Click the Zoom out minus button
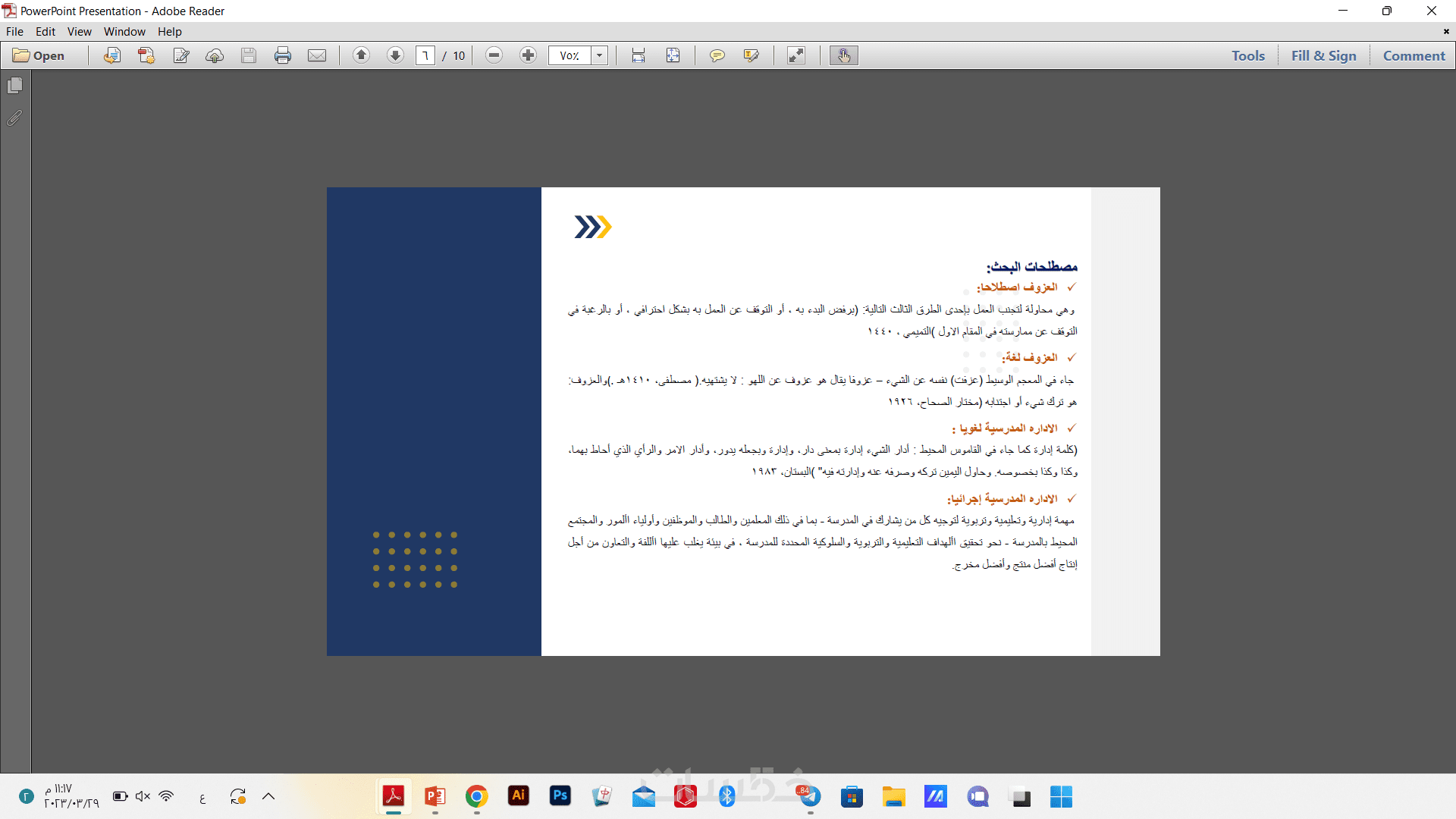The image size is (1456, 819). click(x=494, y=55)
